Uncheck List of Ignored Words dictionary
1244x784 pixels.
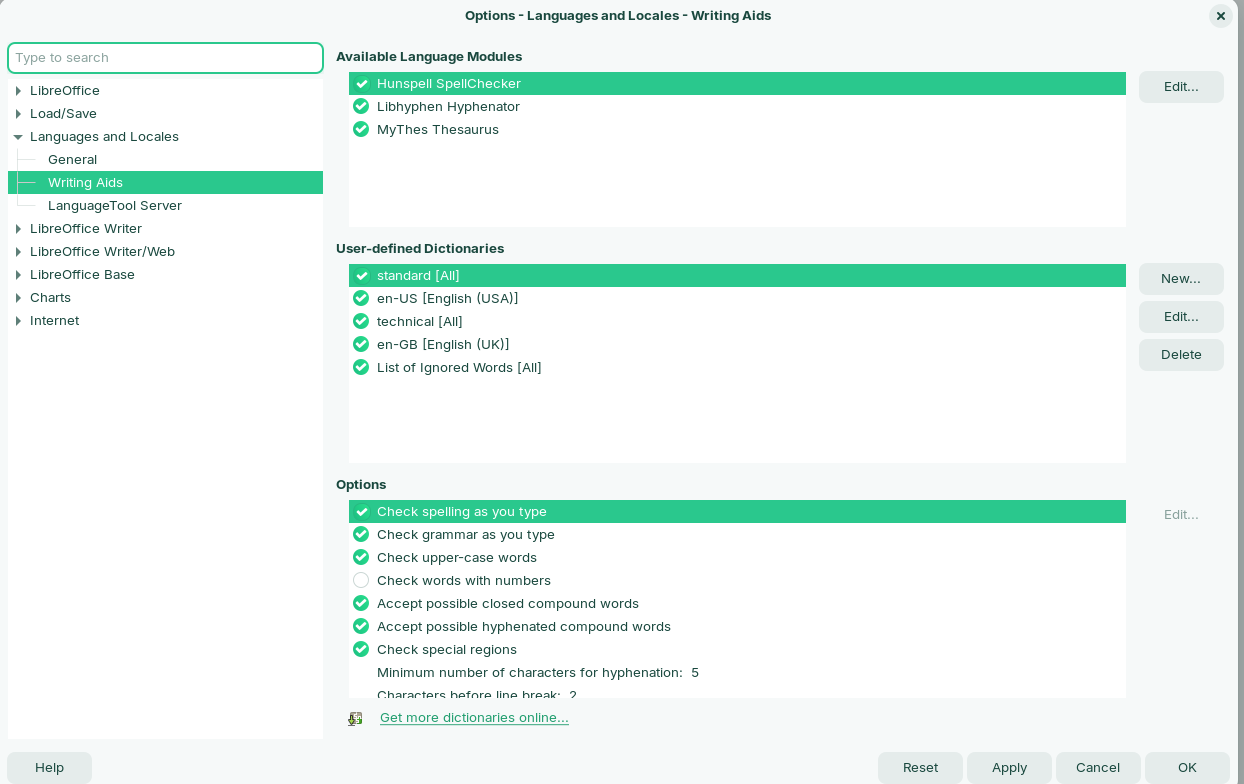(361, 368)
